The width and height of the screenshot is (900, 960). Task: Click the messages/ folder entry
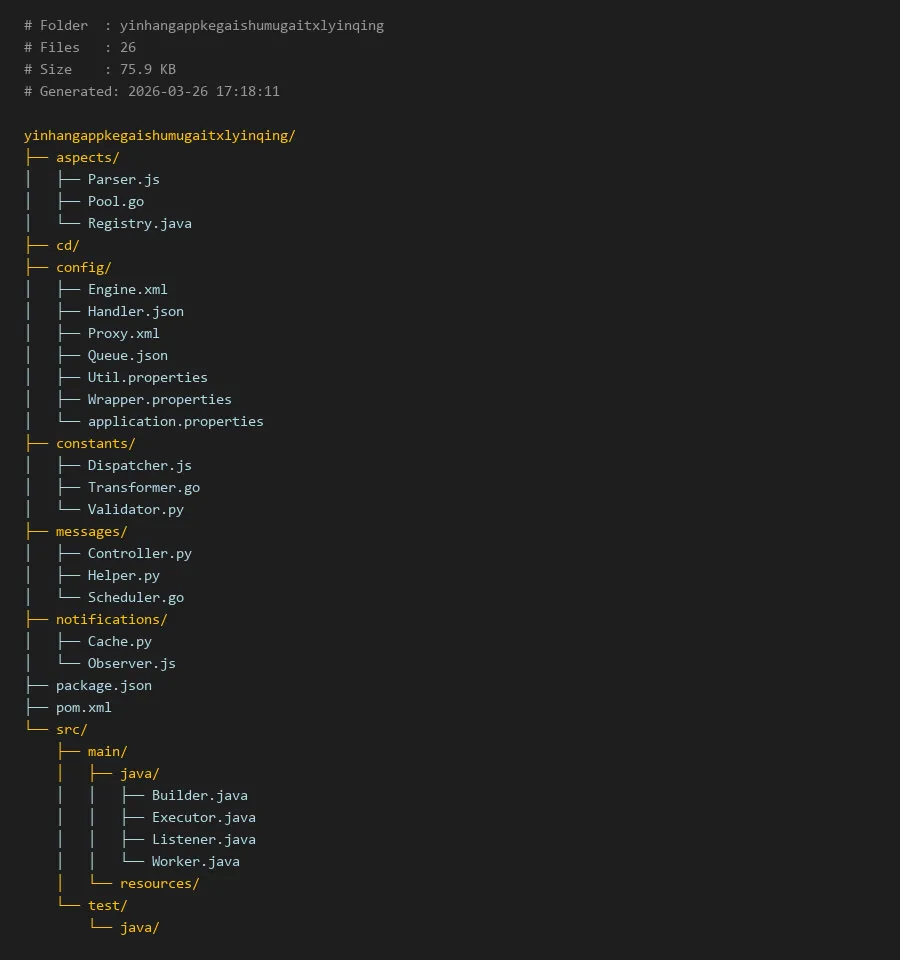click(x=91, y=531)
